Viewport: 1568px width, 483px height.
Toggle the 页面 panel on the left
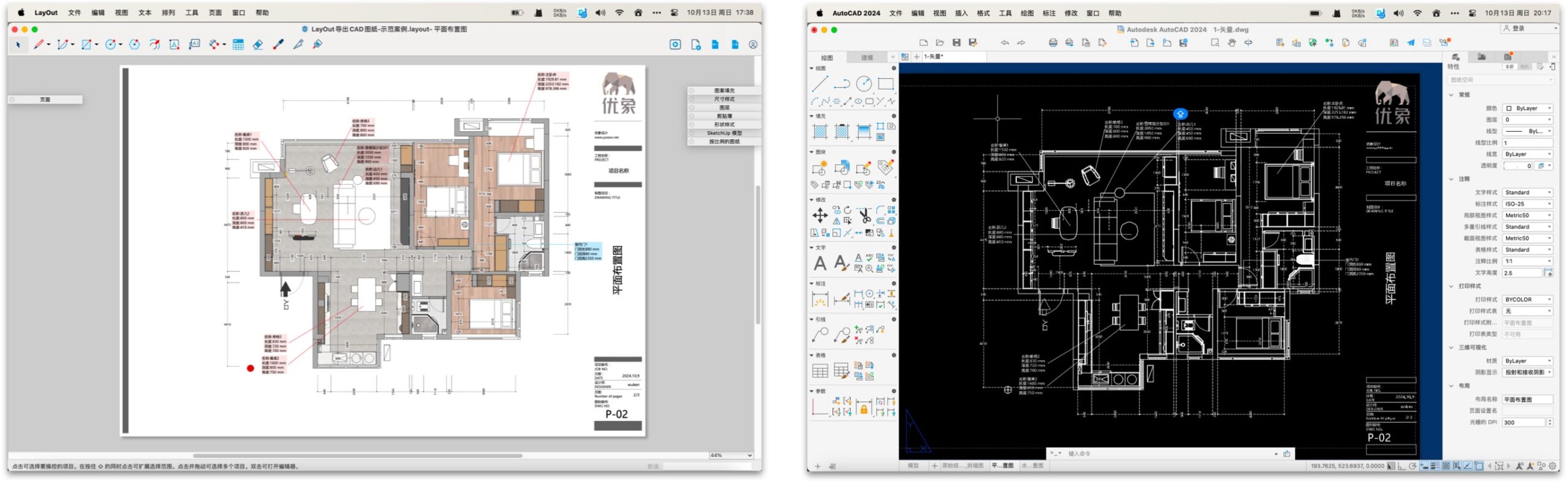click(45, 99)
